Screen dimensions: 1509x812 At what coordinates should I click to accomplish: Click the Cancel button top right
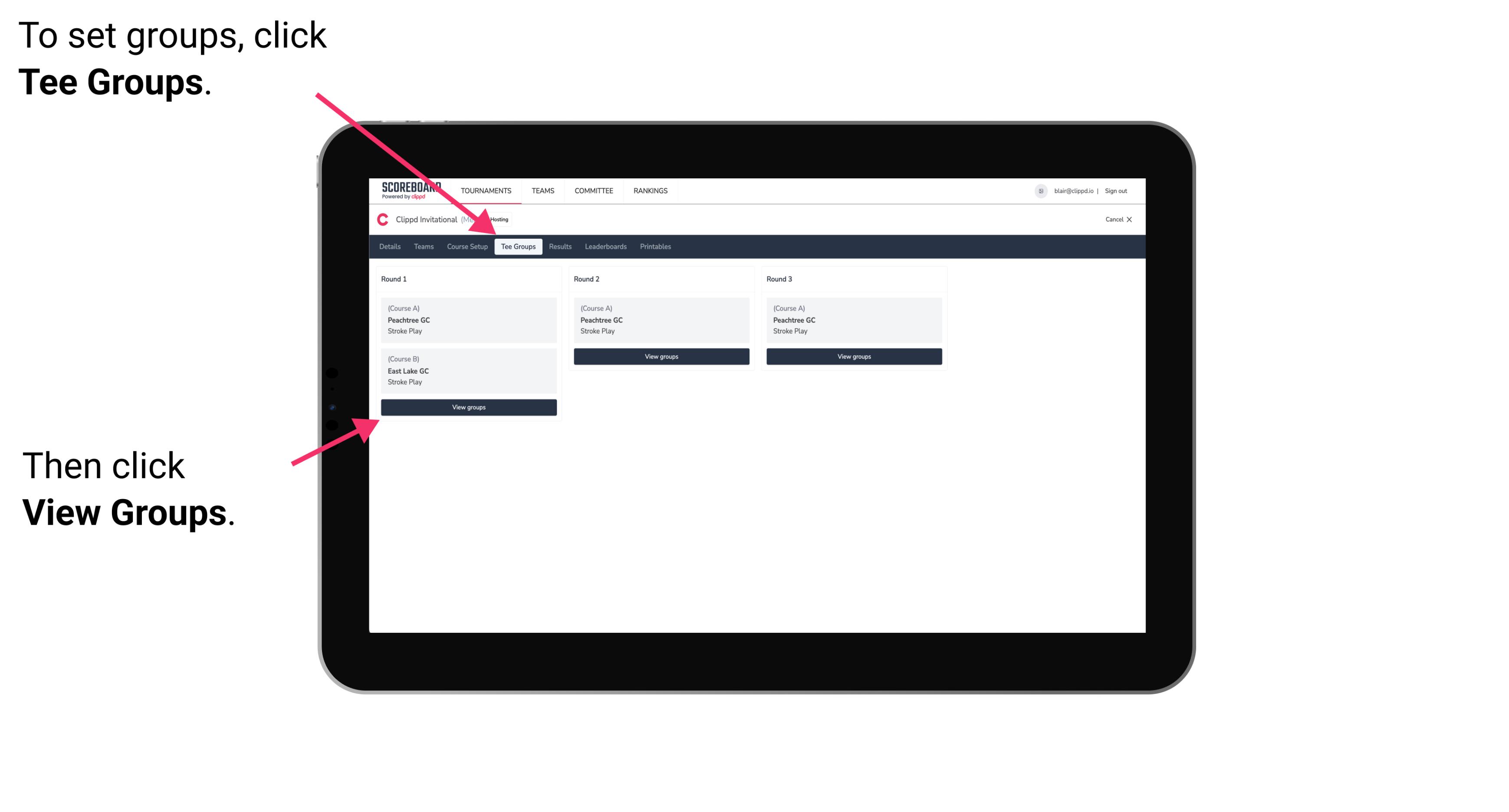pos(1117,219)
